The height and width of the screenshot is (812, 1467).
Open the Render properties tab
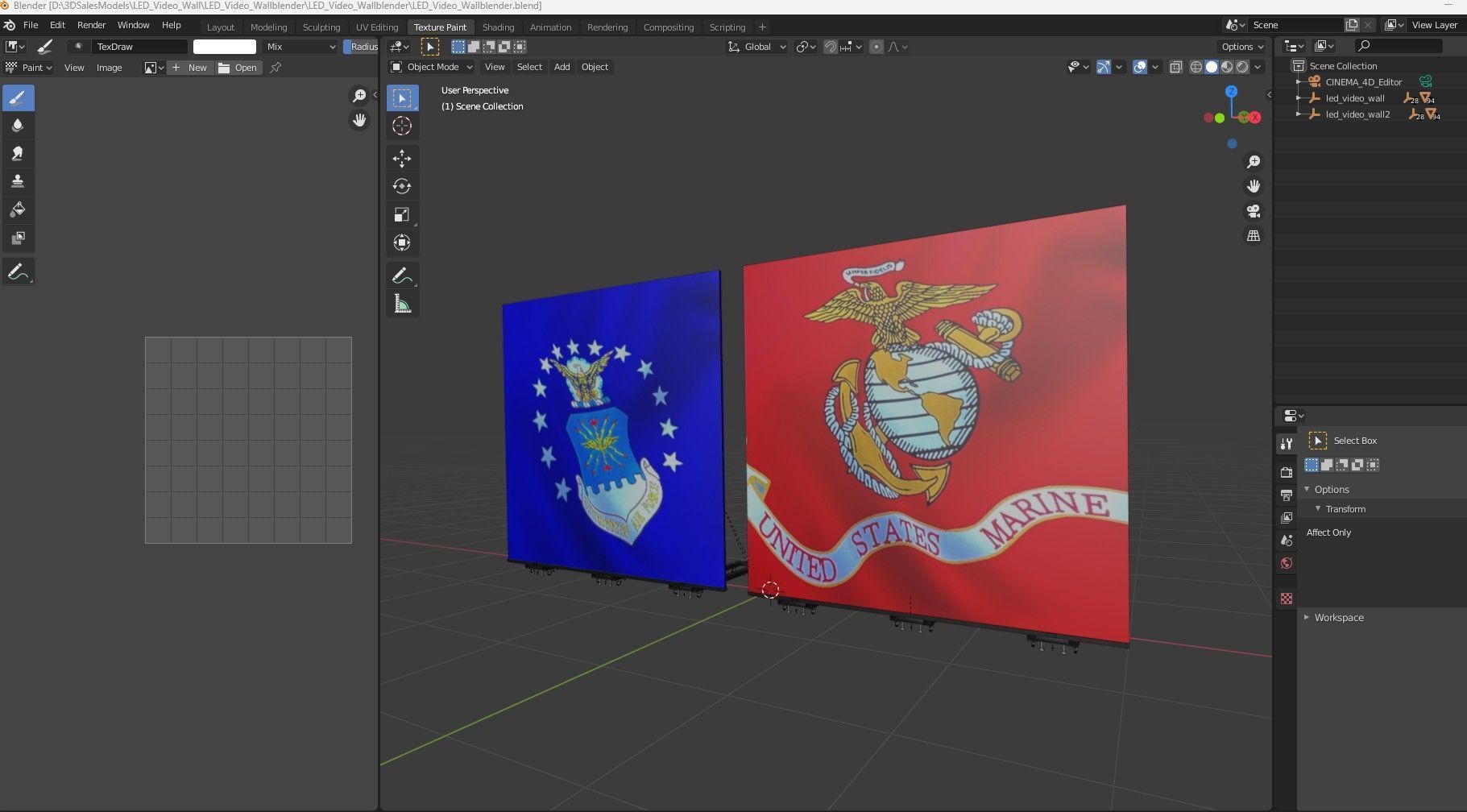[x=1287, y=472]
